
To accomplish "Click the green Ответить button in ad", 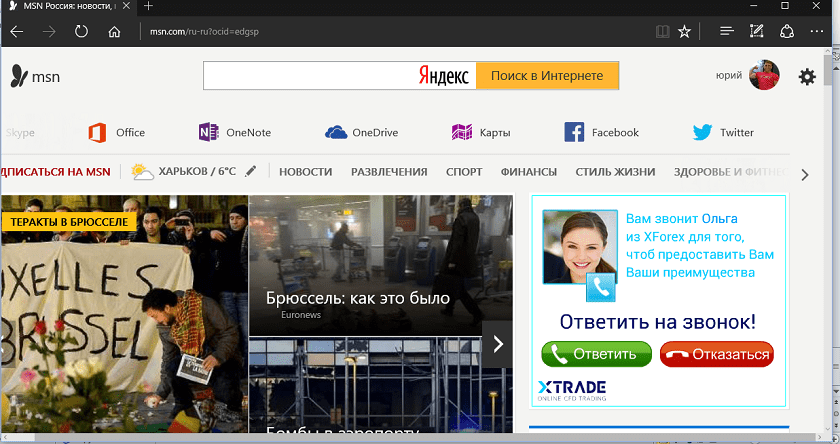I will click(596, 354).
